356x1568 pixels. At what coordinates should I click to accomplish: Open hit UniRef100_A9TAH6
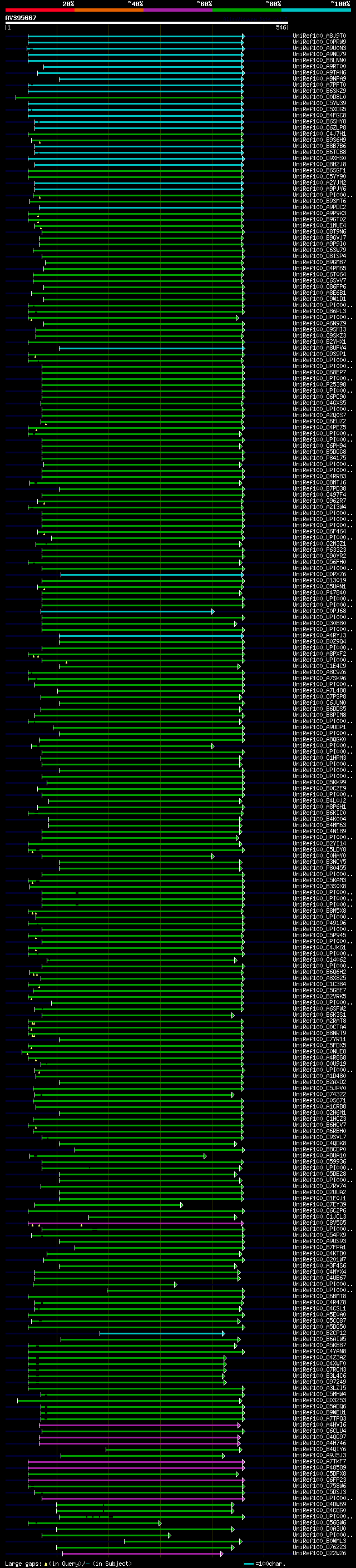click(319, 72)
